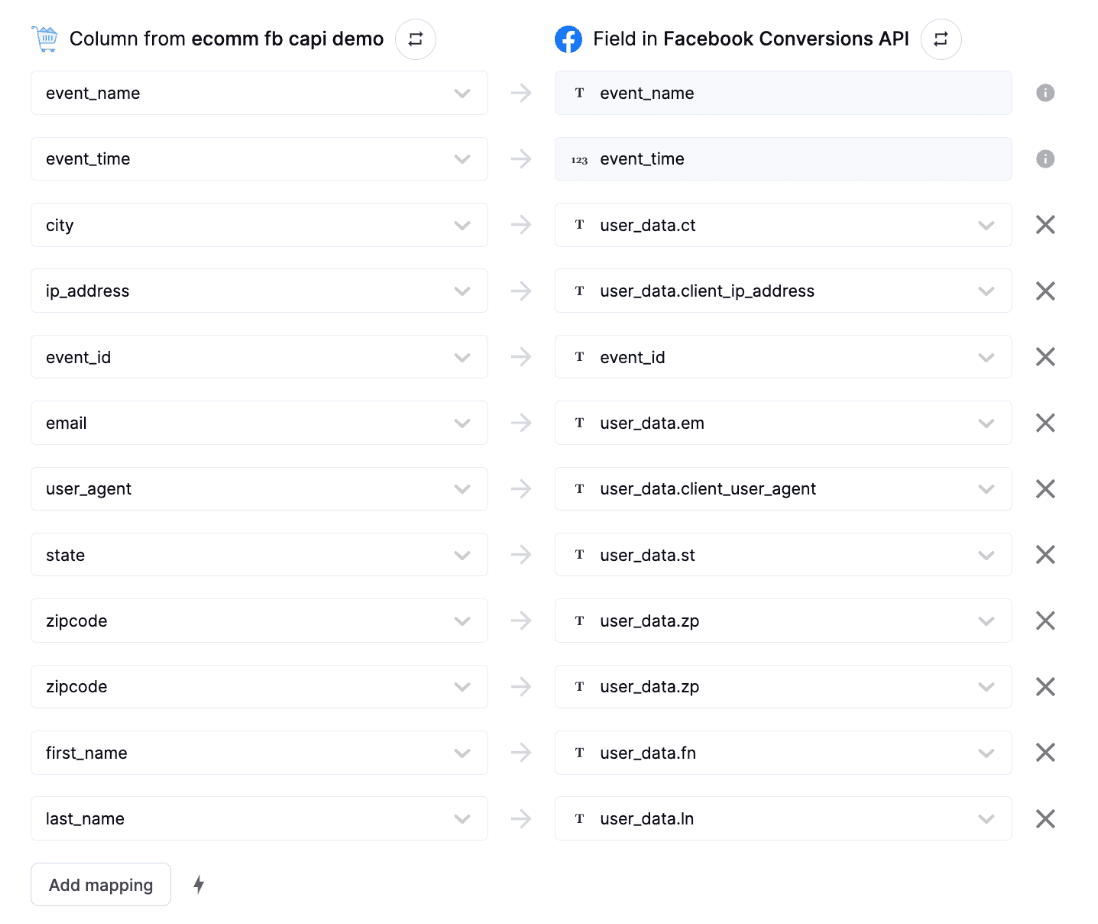
Task: Remove the event_id mapping row
Action: [1045, 357]
